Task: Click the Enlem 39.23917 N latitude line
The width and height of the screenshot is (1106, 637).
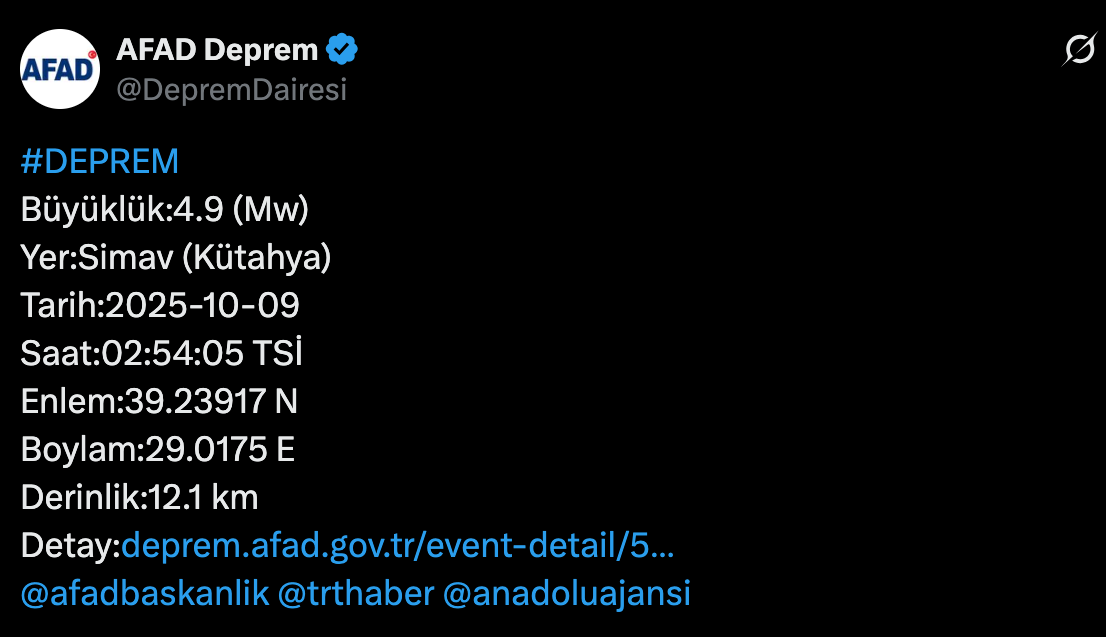Action: [159, 402]
